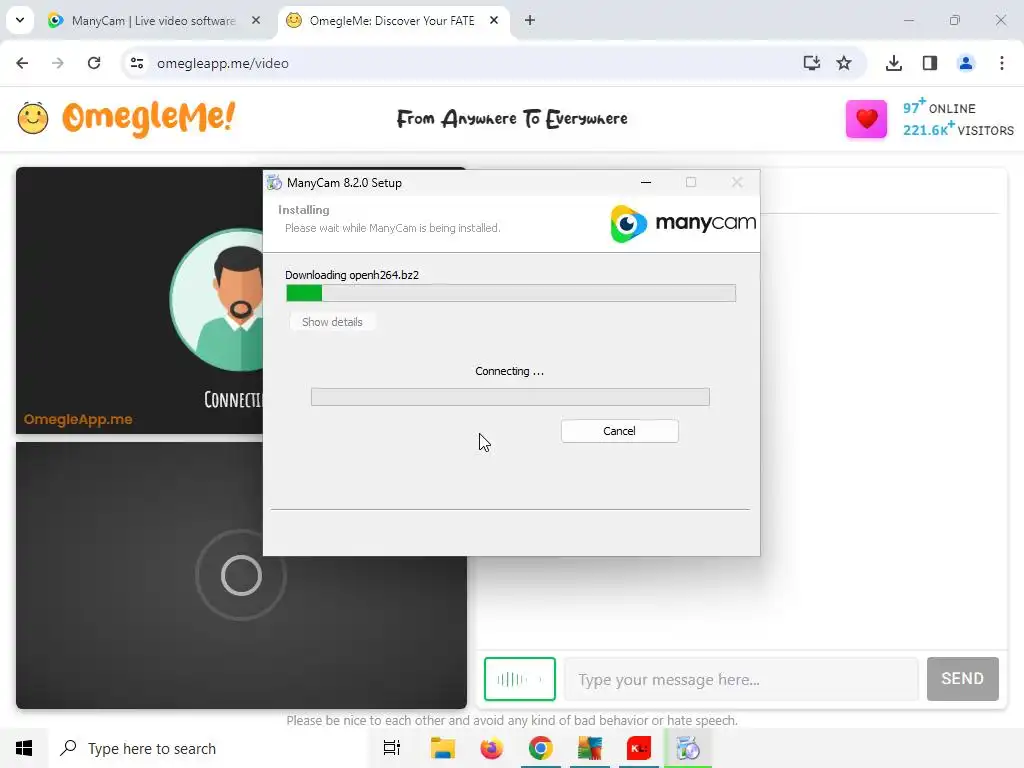Expand the tab search dropdown arrow
1024x768 pixels.
coord(20,20)
